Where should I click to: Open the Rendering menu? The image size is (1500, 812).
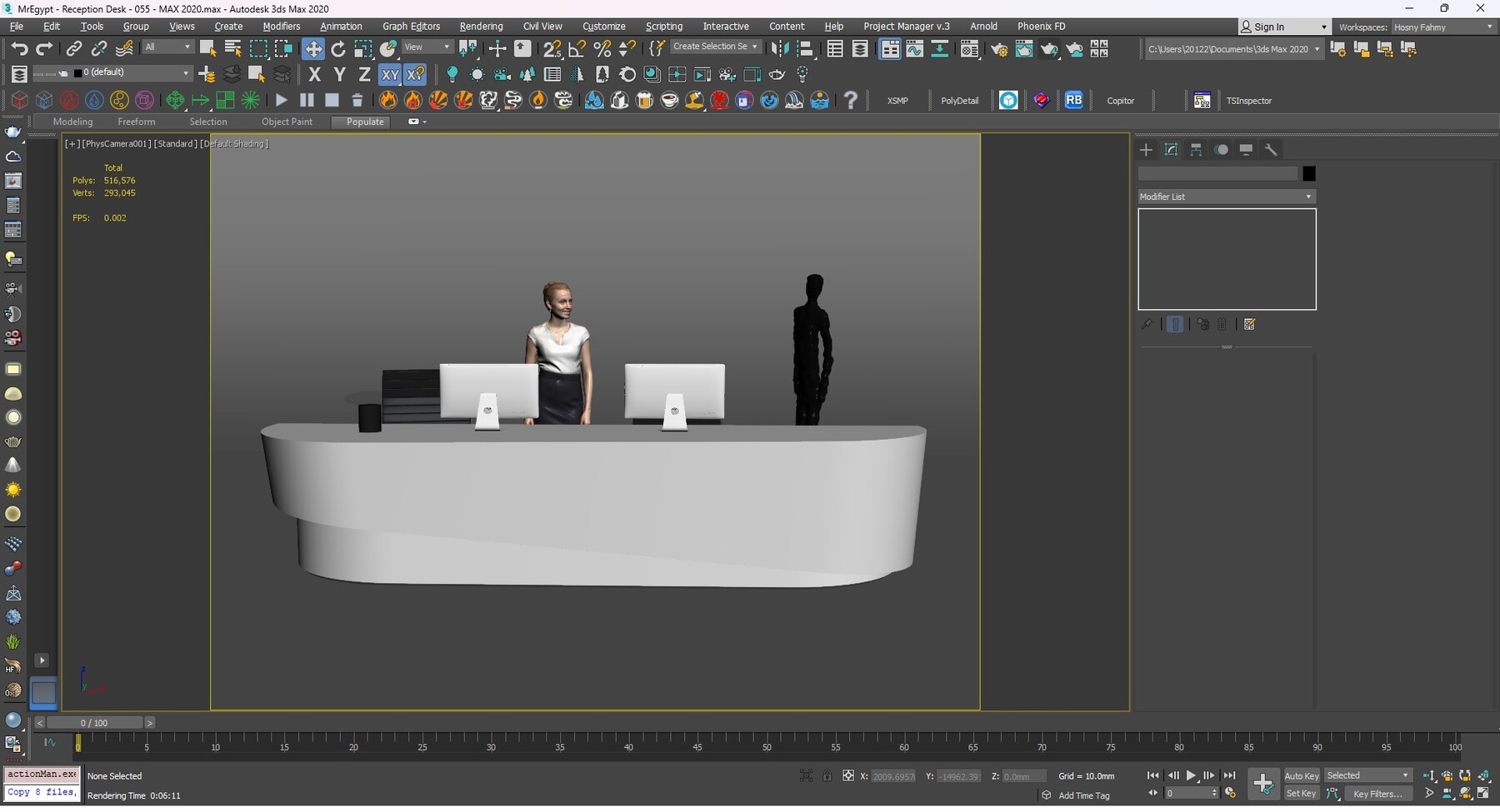pyautogui.click(x=481, y=26)
